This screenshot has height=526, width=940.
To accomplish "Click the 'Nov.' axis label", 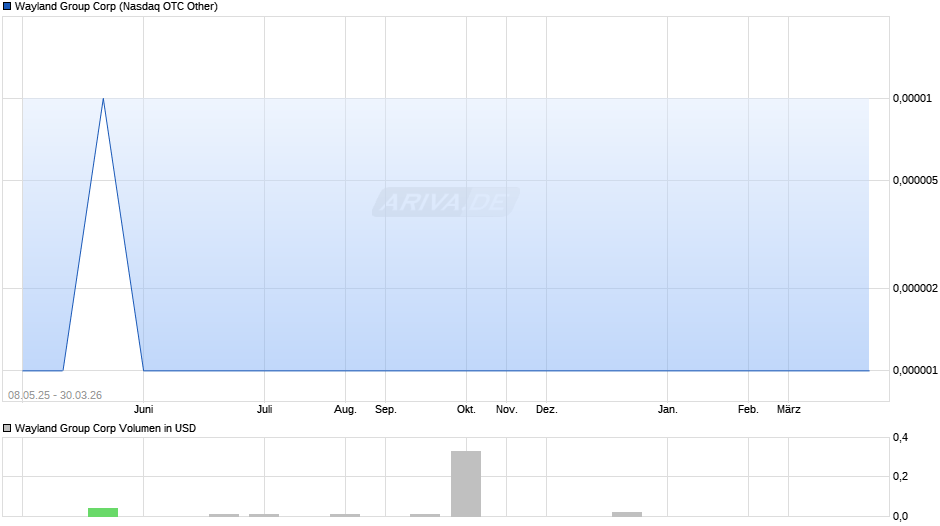I will (x=507, y=409).
